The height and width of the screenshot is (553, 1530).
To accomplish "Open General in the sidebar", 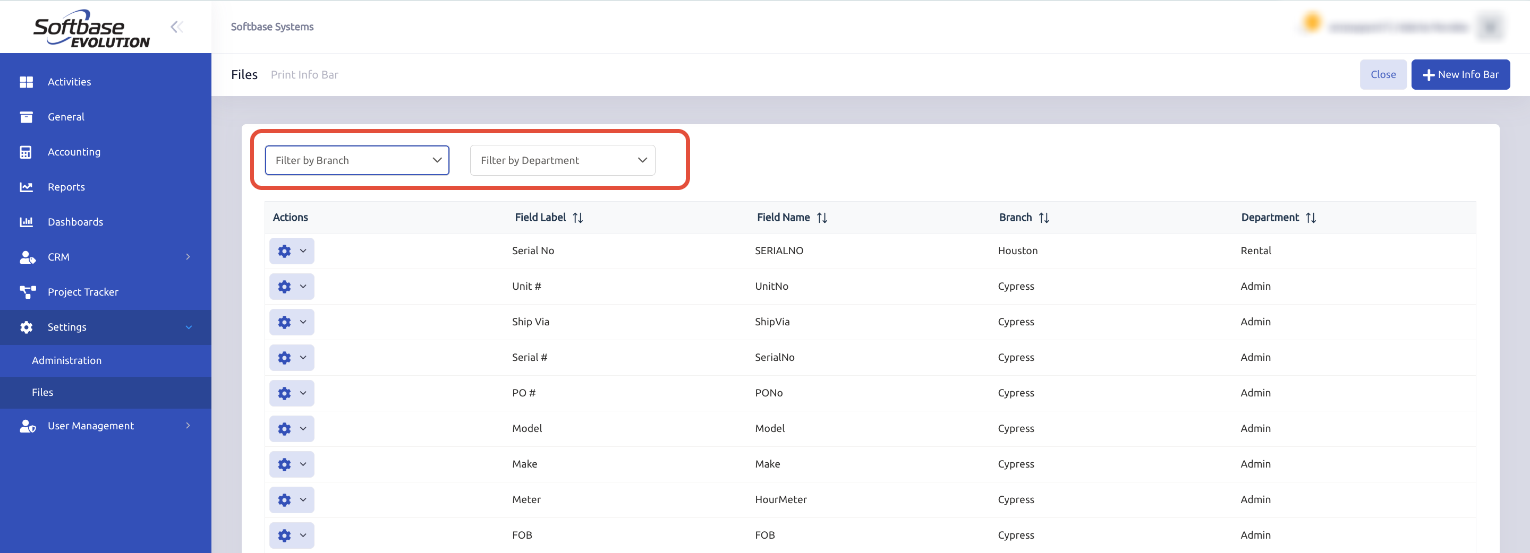I will 105,117.
